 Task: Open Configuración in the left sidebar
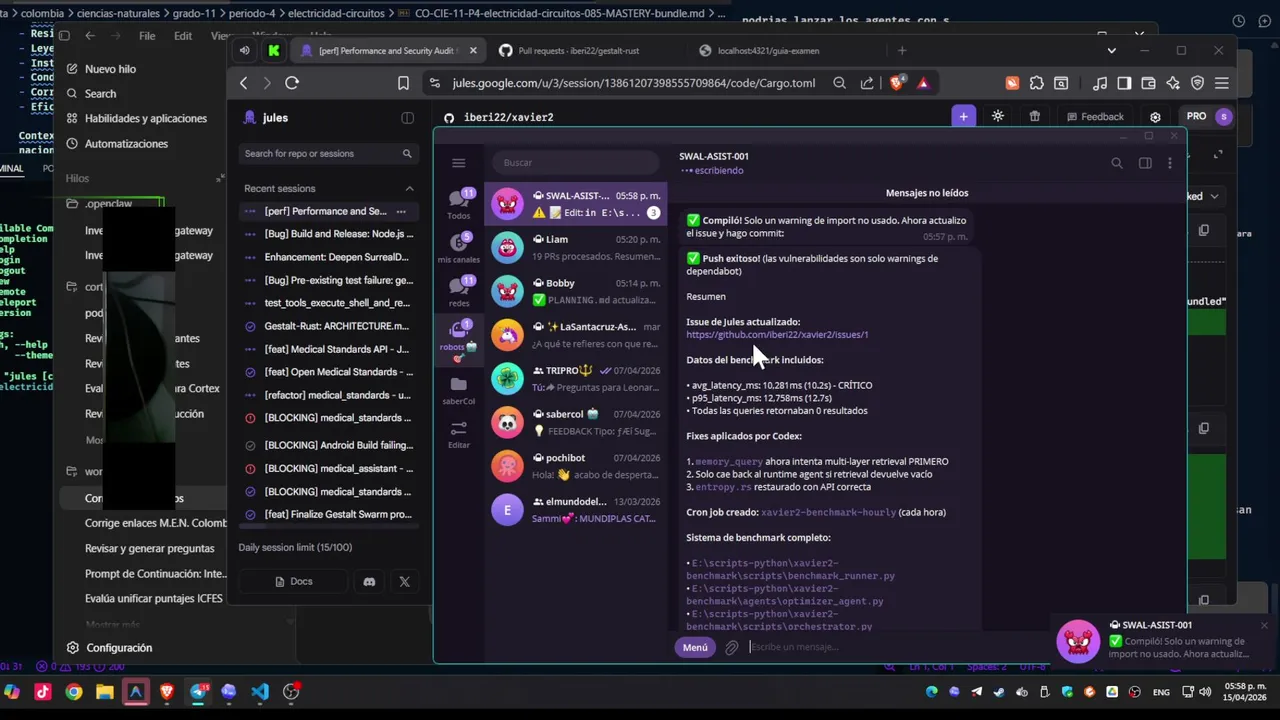click(118, 648)
